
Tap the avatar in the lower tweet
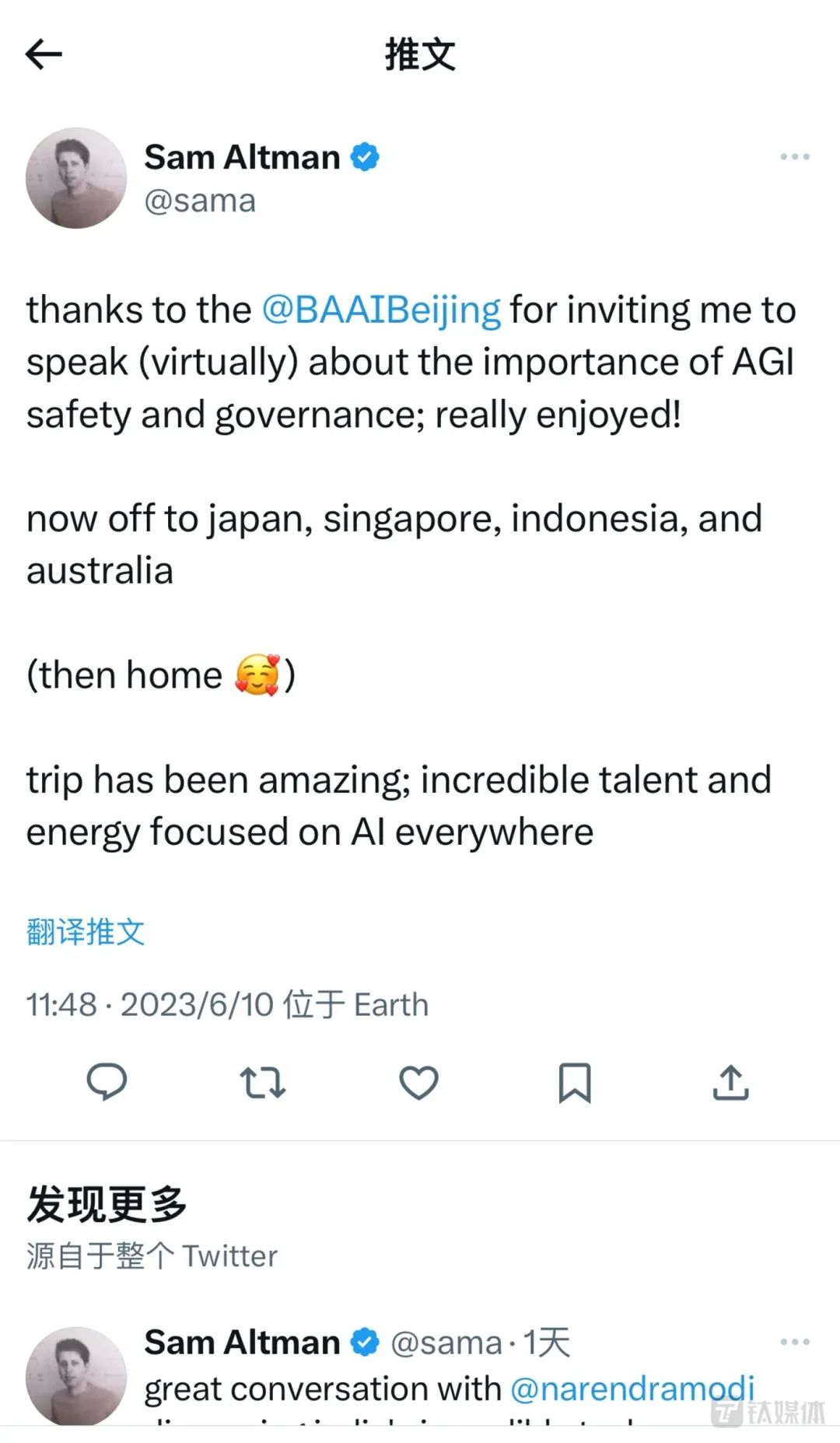(x=76, y=1375)
